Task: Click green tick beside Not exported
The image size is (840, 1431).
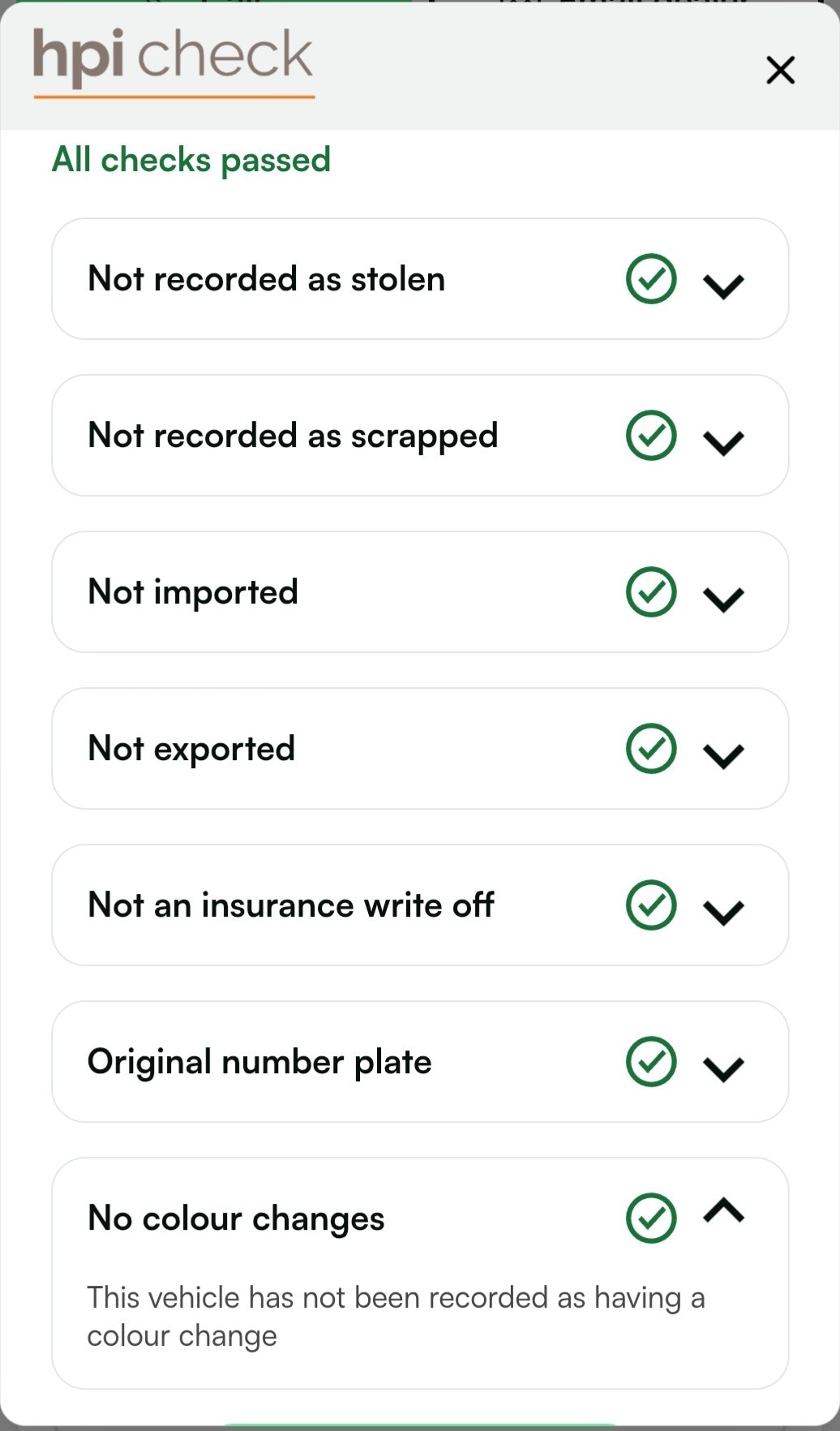Action: tap(651, 749)
